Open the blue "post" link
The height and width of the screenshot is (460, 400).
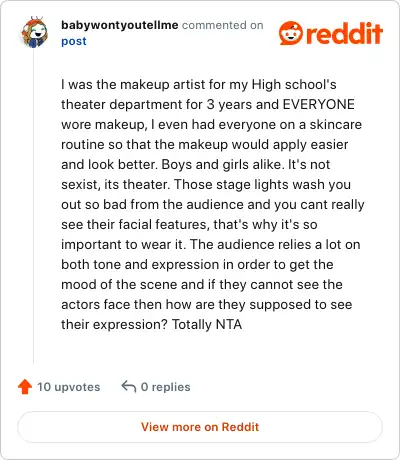click(74, 41)
